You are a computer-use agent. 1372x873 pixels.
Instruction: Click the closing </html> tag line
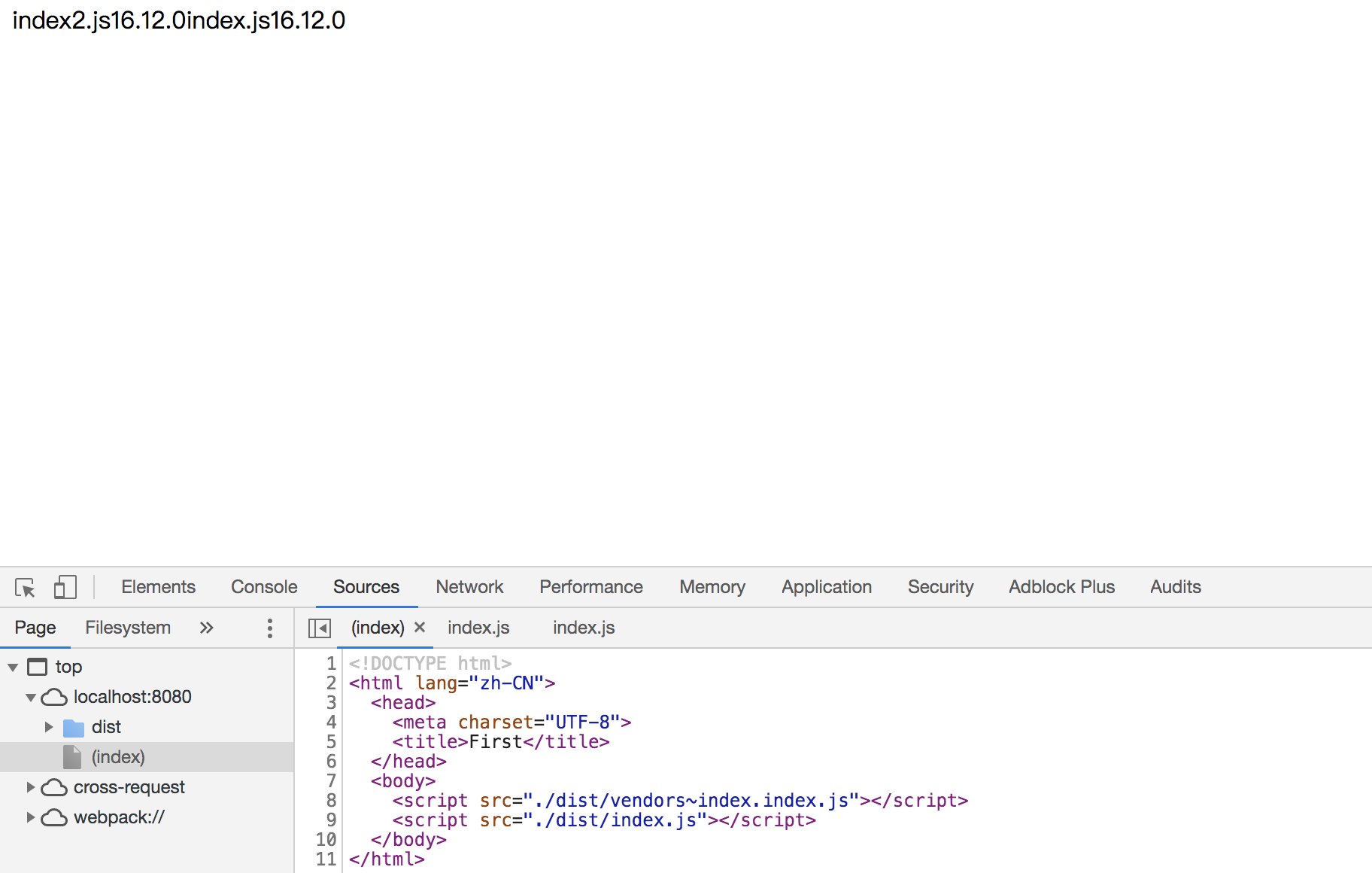[x=387, y=859]
